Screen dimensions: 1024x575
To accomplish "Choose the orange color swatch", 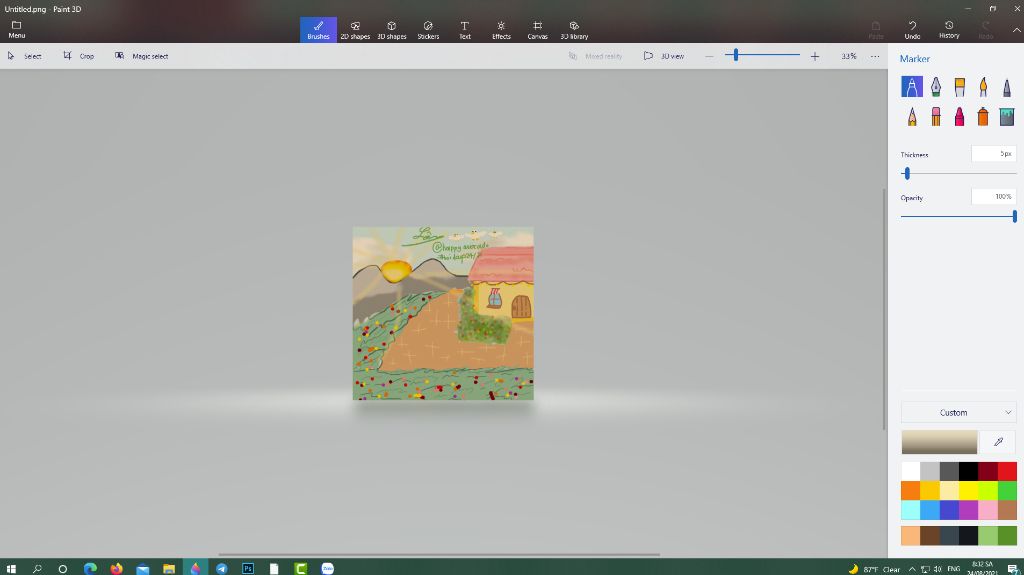I will tap(910, 490).
